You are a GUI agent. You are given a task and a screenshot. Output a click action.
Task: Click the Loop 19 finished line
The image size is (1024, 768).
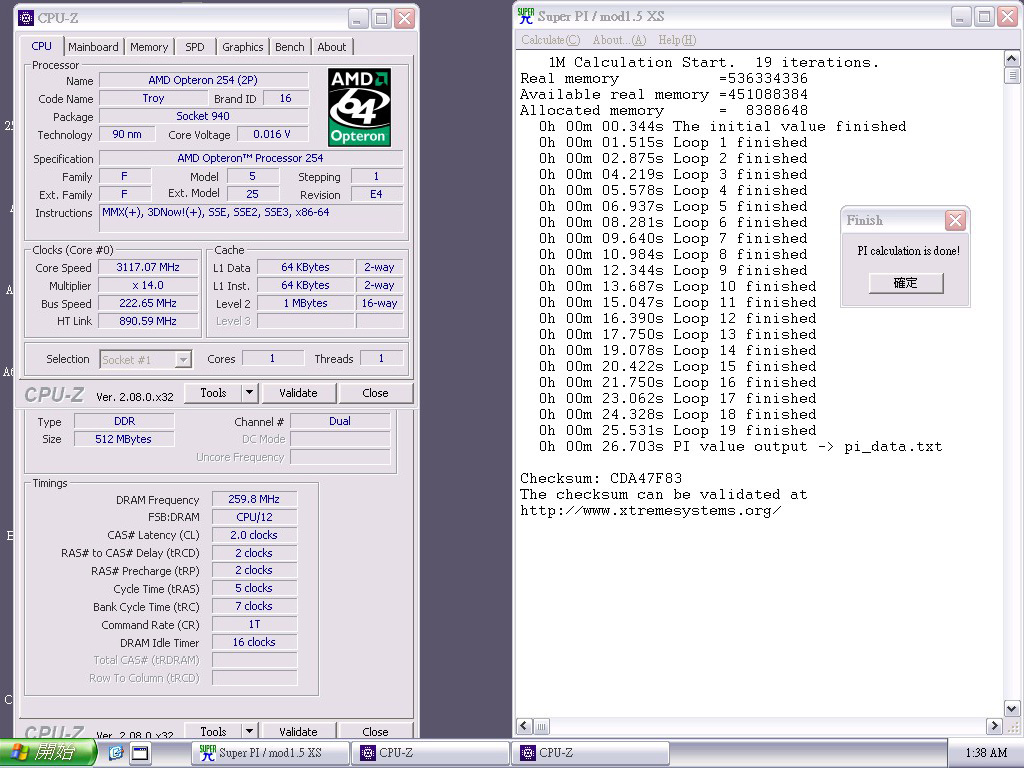[x=677, y=430]
